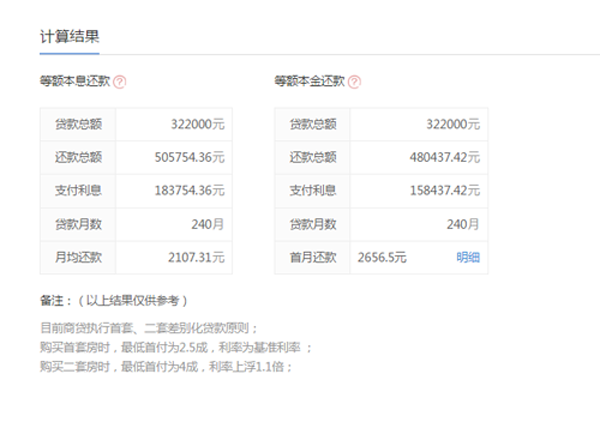The image size is (600, 428).
Task: Open the 明细 details link
Action: tap(468, 257)
